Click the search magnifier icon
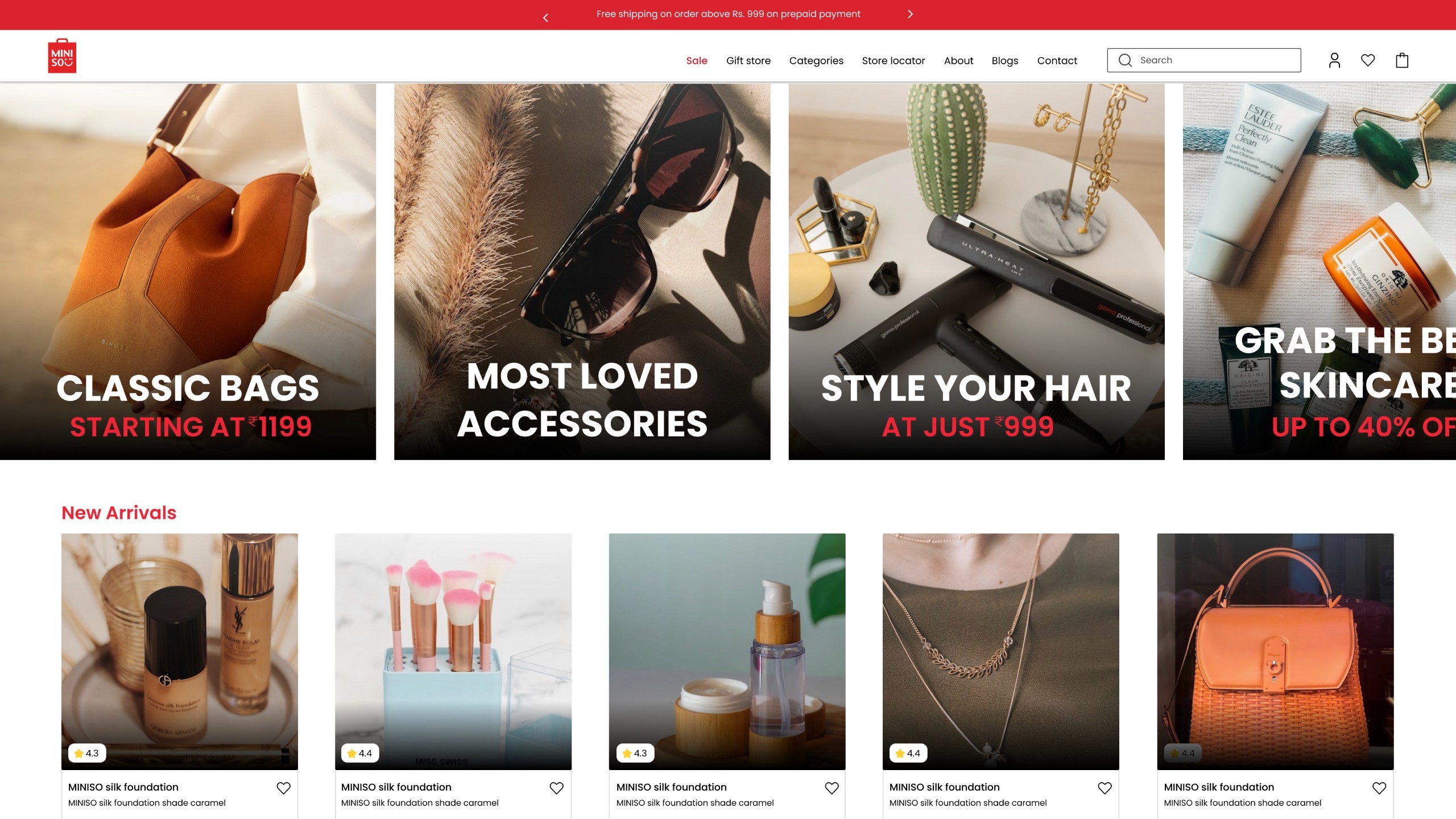Image resolution: width=1456 pixels, height=819 pixels. click(1125, 60)
